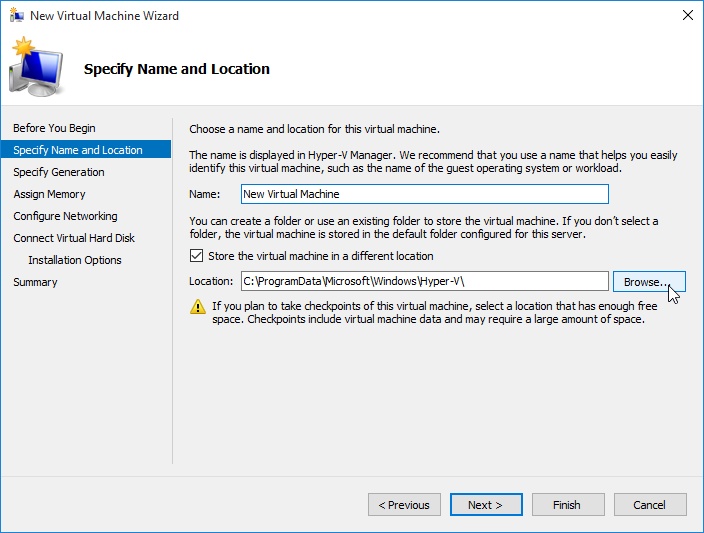Proceed with the Next button
The image size is (704, 533).
[x=486, y=505]
